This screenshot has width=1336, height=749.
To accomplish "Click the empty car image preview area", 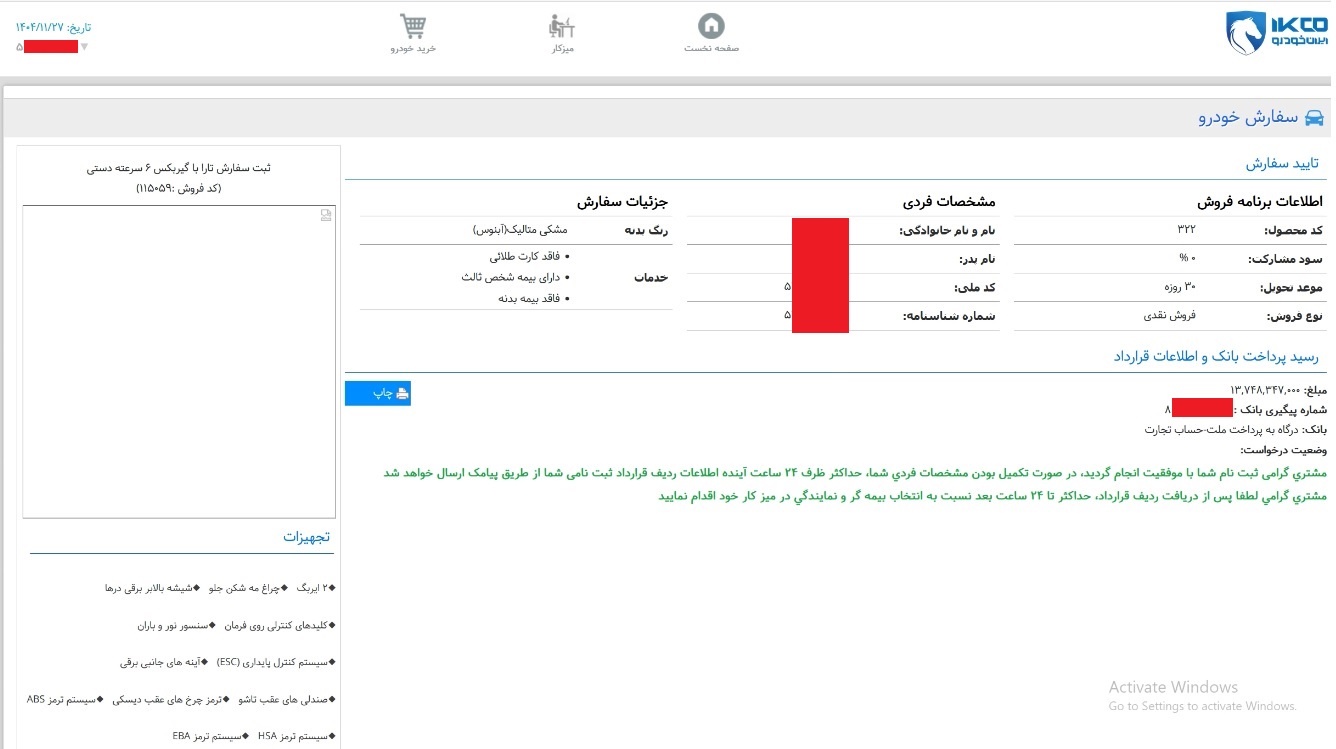I will pos(179,362).
